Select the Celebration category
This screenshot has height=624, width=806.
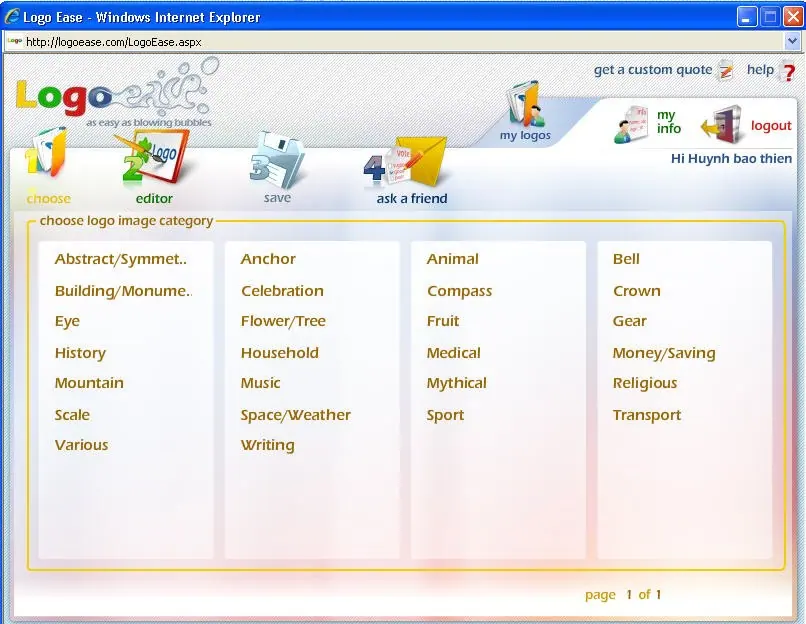[282, 291]
